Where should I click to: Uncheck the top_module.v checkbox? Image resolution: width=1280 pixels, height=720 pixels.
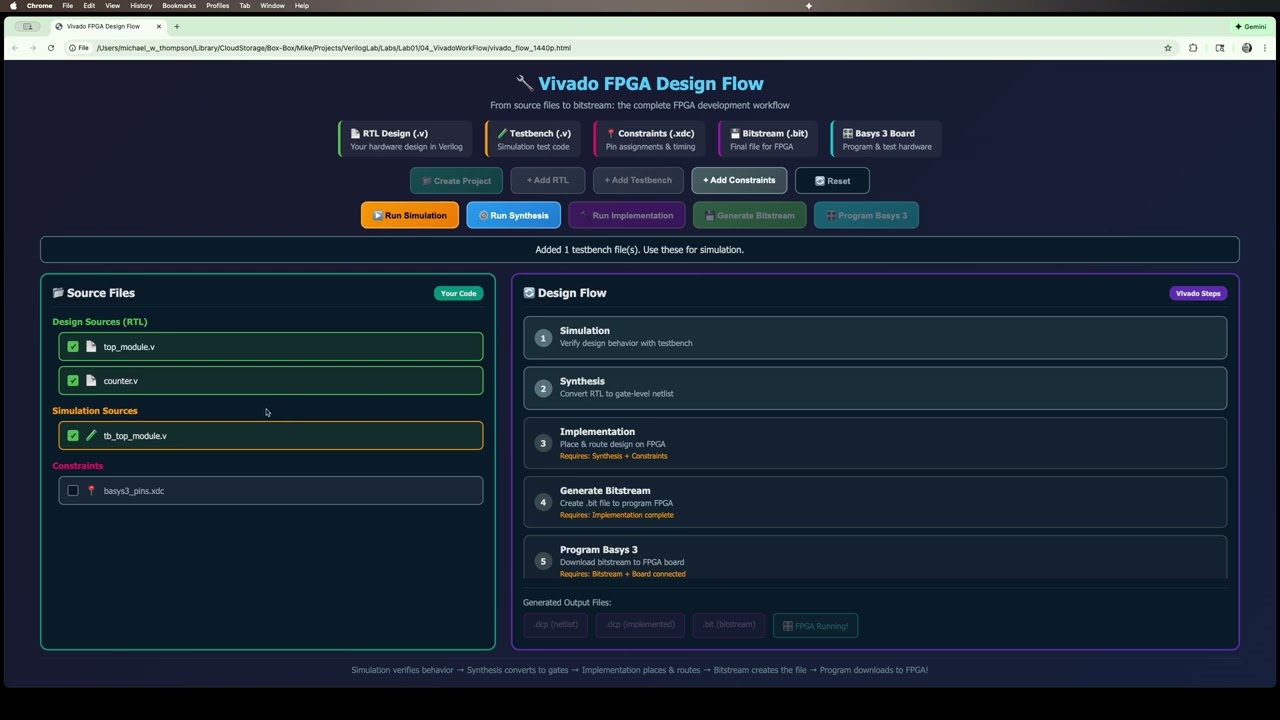tap(73, 347)
